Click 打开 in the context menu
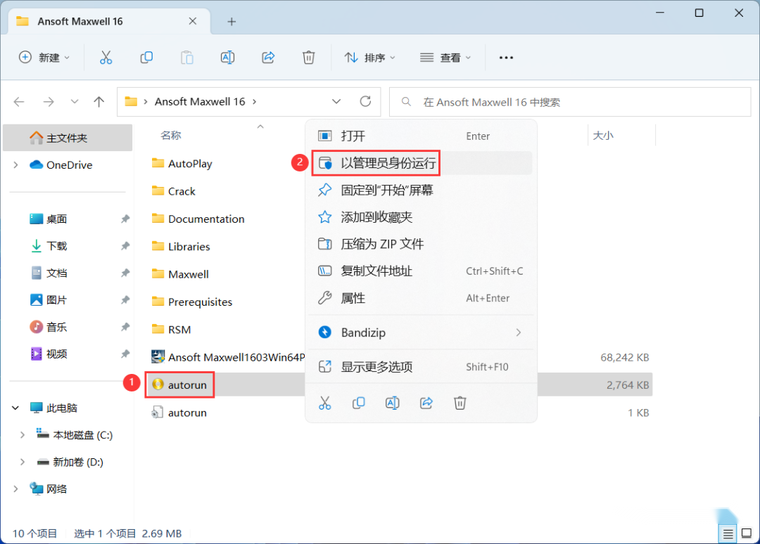This screenshot has width=760, height=544. 421,136
